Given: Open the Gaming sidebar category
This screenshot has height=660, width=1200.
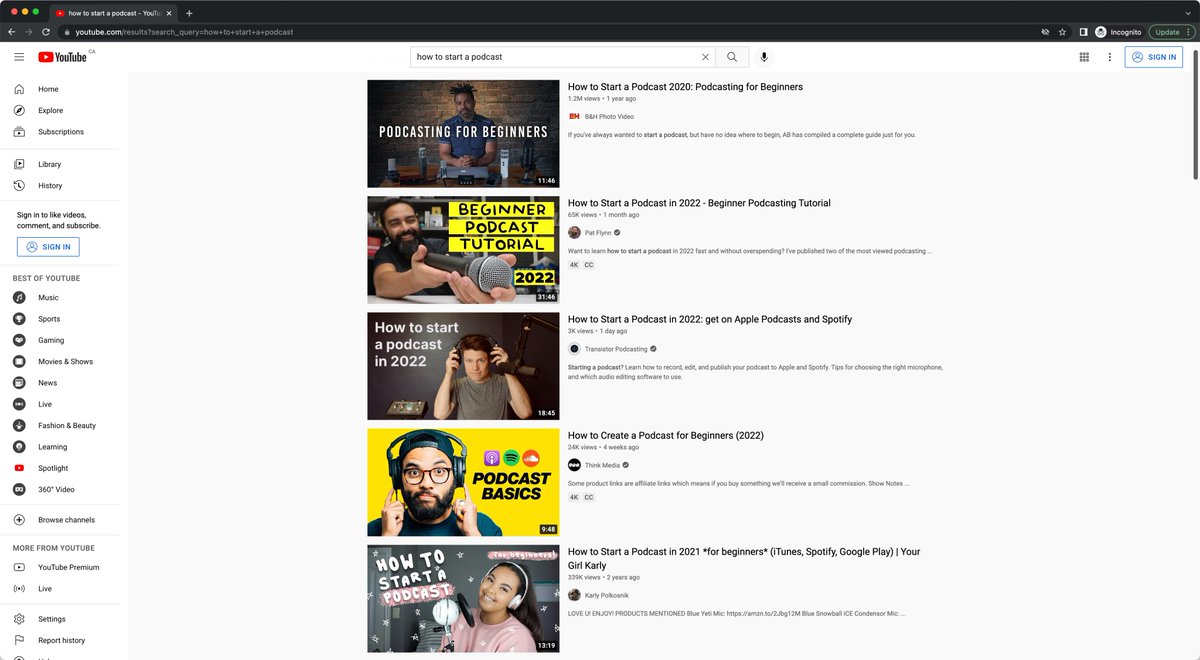Looking at the screenshot, I should tap(50, 340).
